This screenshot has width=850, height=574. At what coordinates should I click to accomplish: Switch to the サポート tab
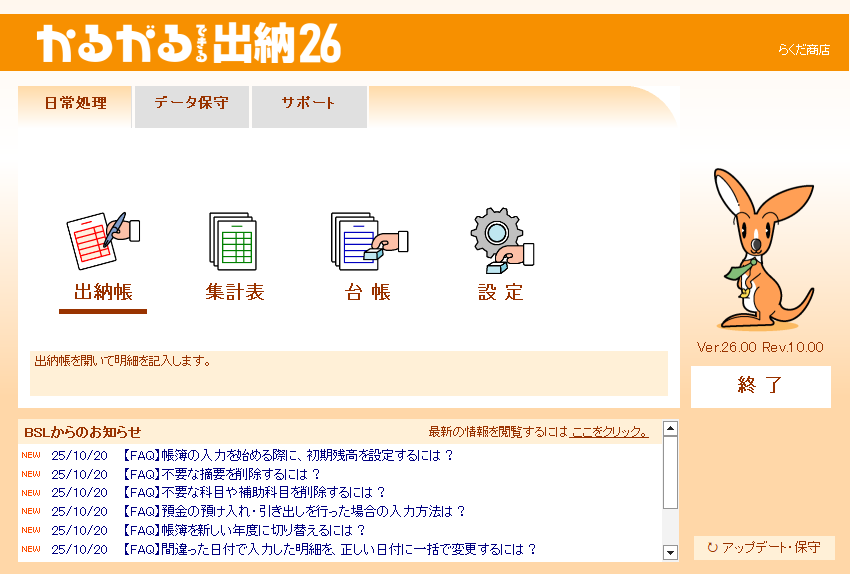click(309, 103)
